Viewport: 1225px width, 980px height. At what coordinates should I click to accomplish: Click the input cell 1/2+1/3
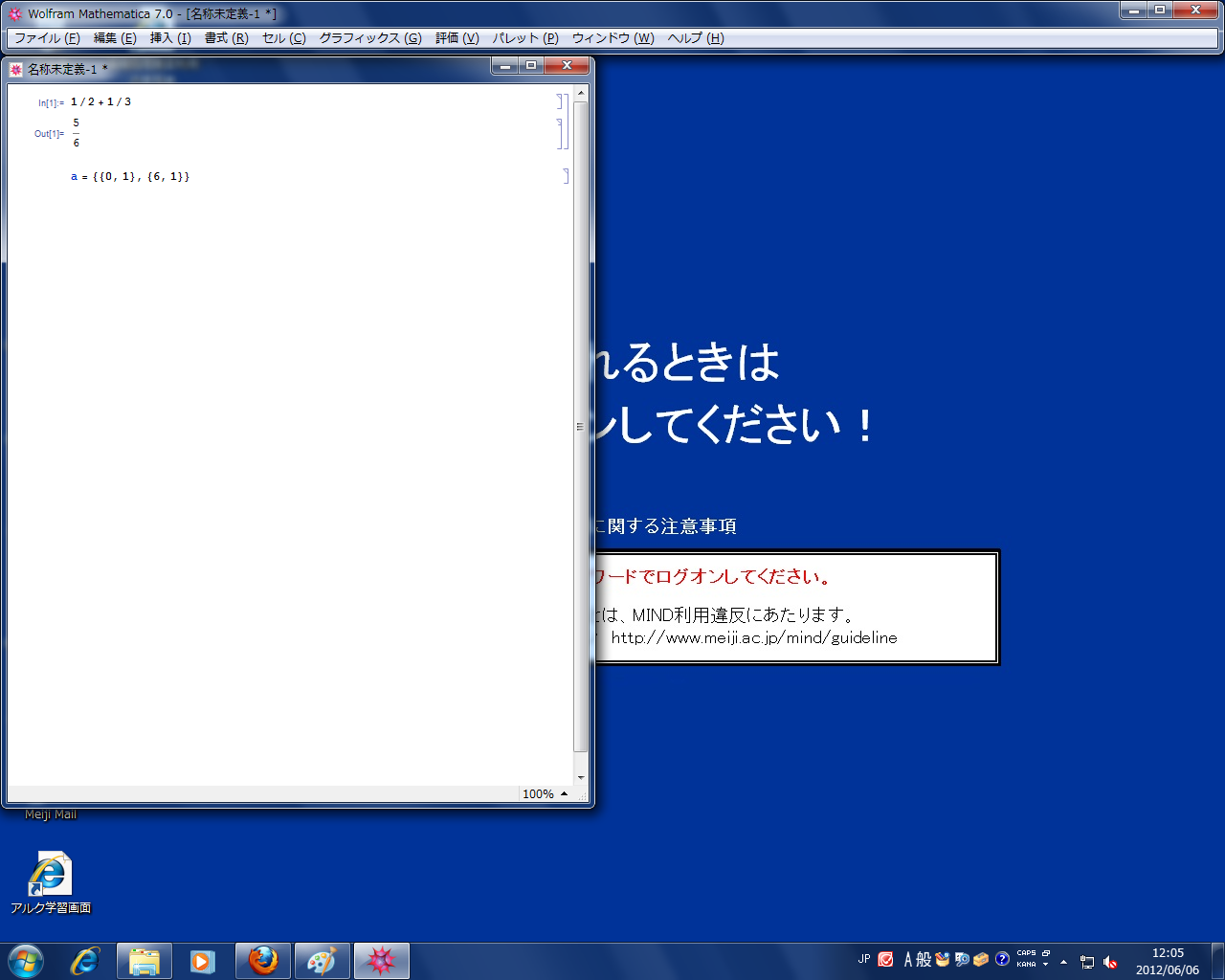[100, 101]
